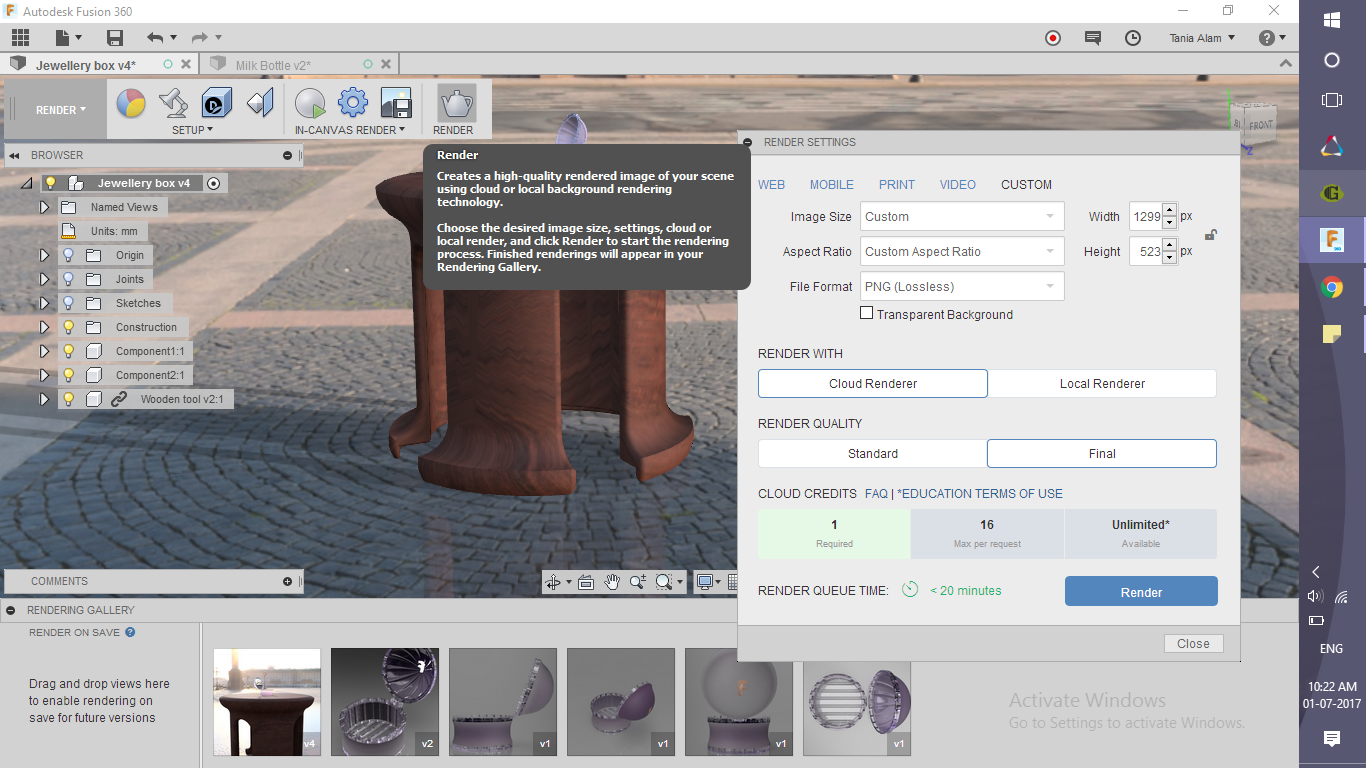Click the red record icon
Screen dimensions: 1366x768
pyautogui.click(x=1053, y=38)
